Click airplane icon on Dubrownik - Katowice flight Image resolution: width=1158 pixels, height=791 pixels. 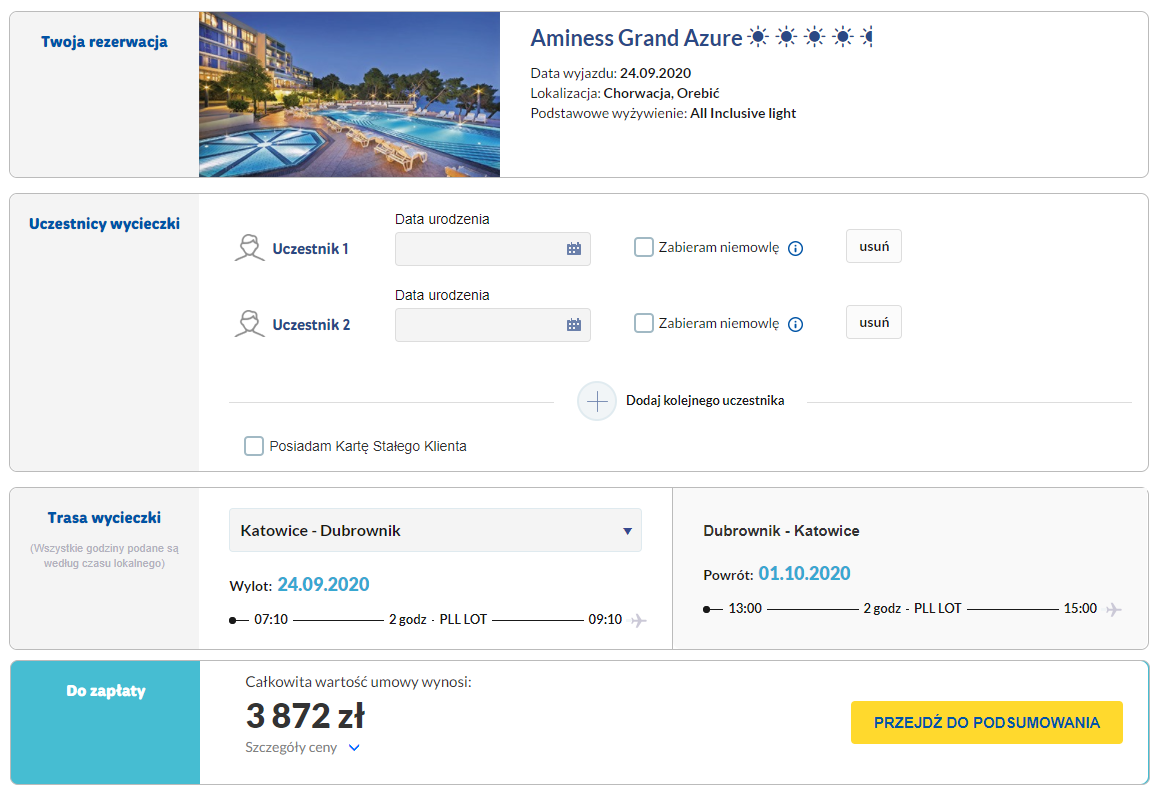click(1114, 609)
